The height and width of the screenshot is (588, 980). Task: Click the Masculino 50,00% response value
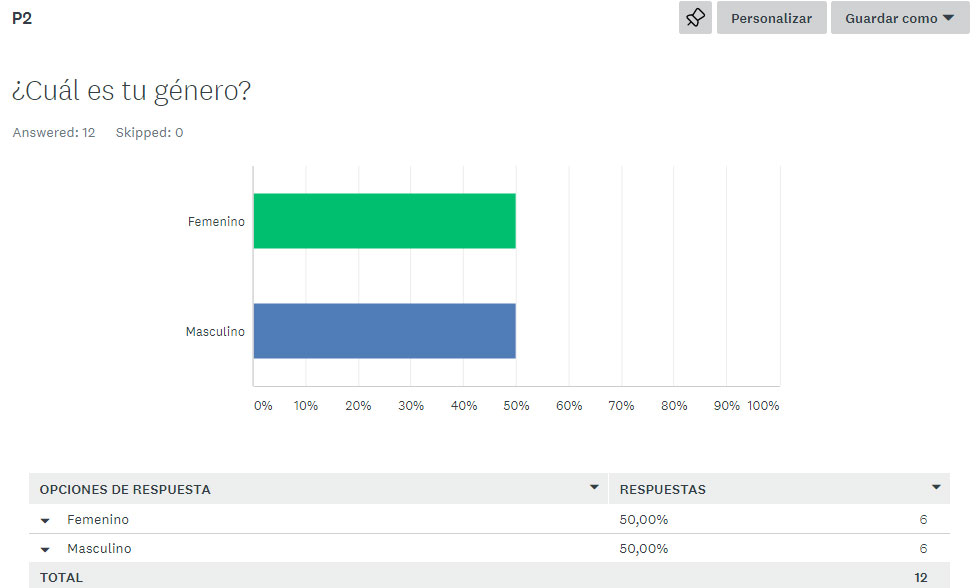pos(644,548)
